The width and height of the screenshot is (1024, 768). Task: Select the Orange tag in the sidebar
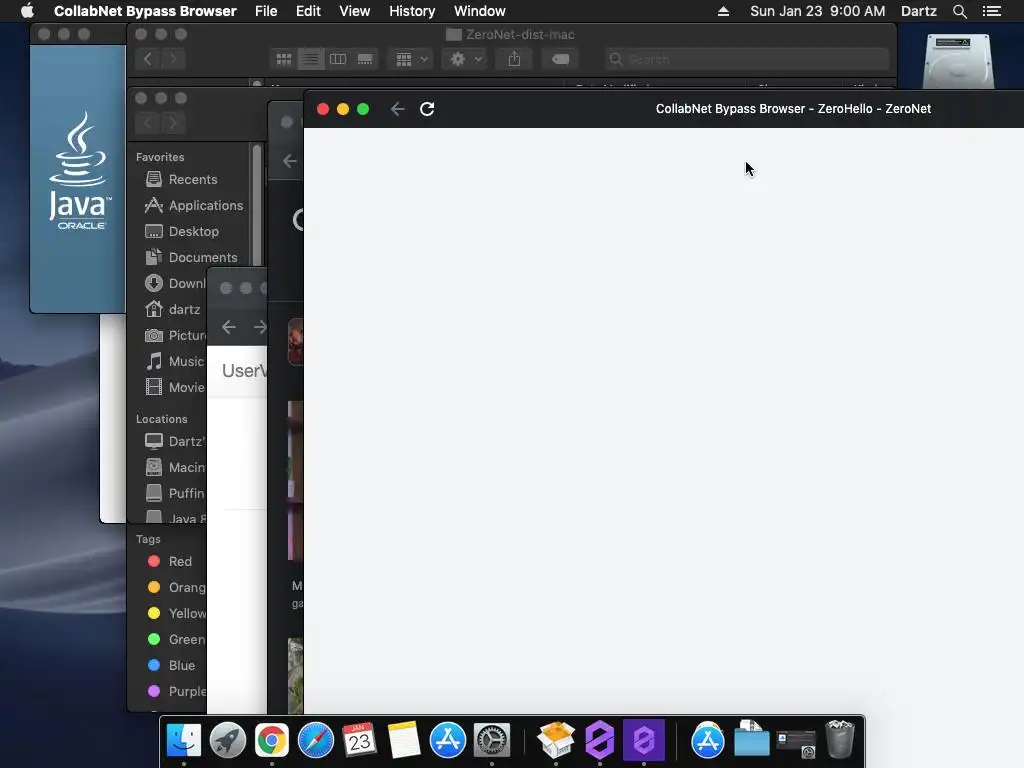(176, 587)
